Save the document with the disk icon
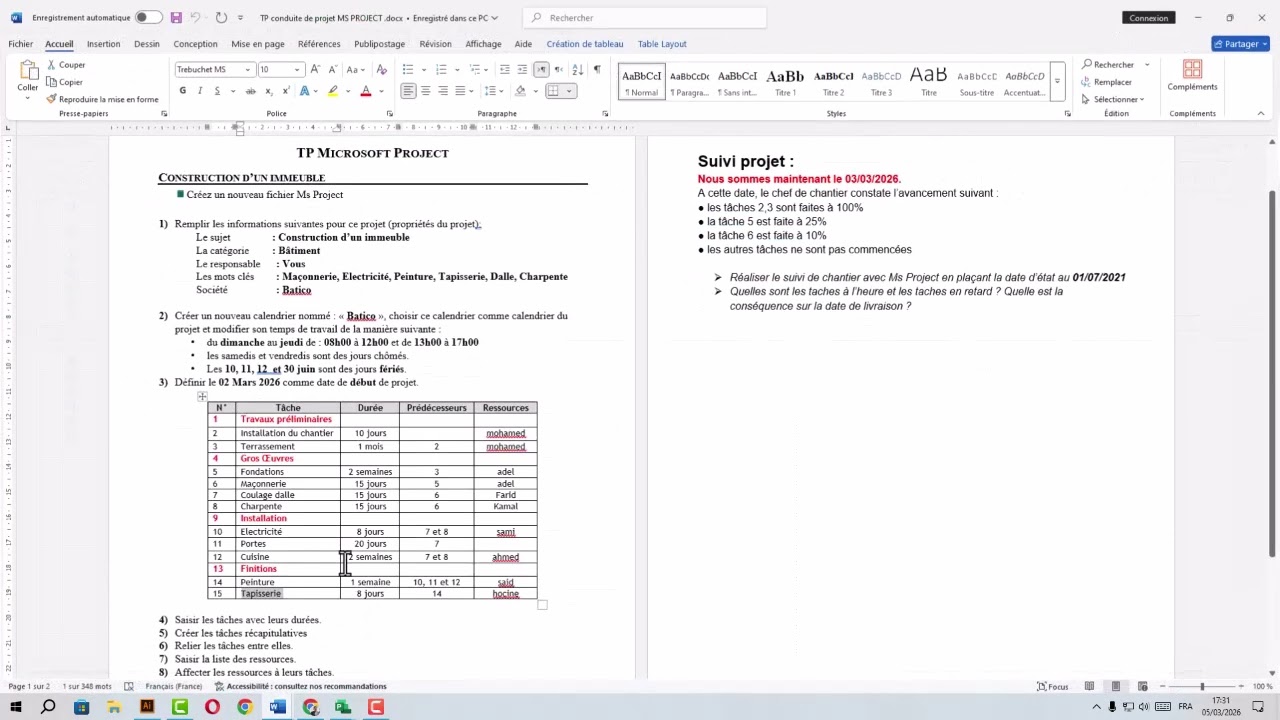This screenshot has height=720, width=1280. [176, 18]
